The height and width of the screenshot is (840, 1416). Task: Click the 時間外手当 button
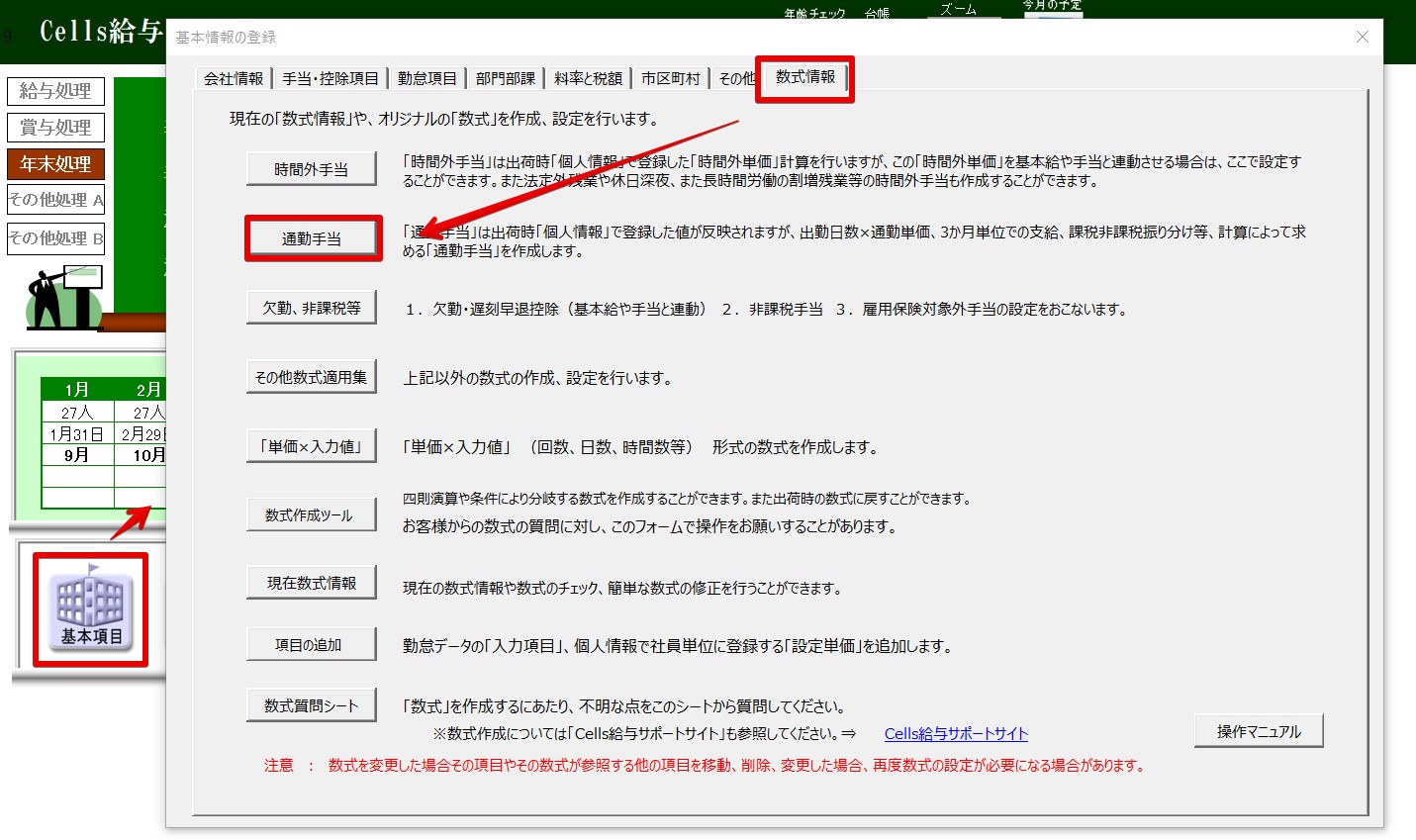311,169
